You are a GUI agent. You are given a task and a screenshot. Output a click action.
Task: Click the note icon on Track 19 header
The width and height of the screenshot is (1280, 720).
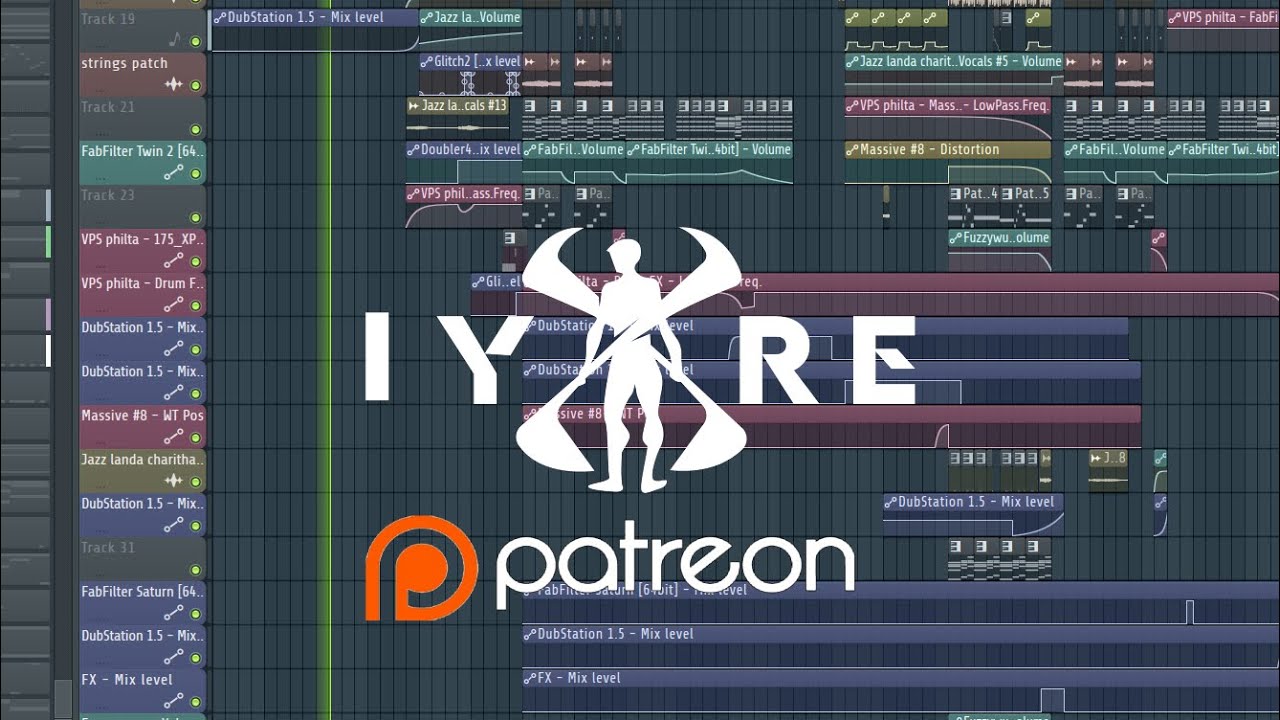click(x=176, y=41)
